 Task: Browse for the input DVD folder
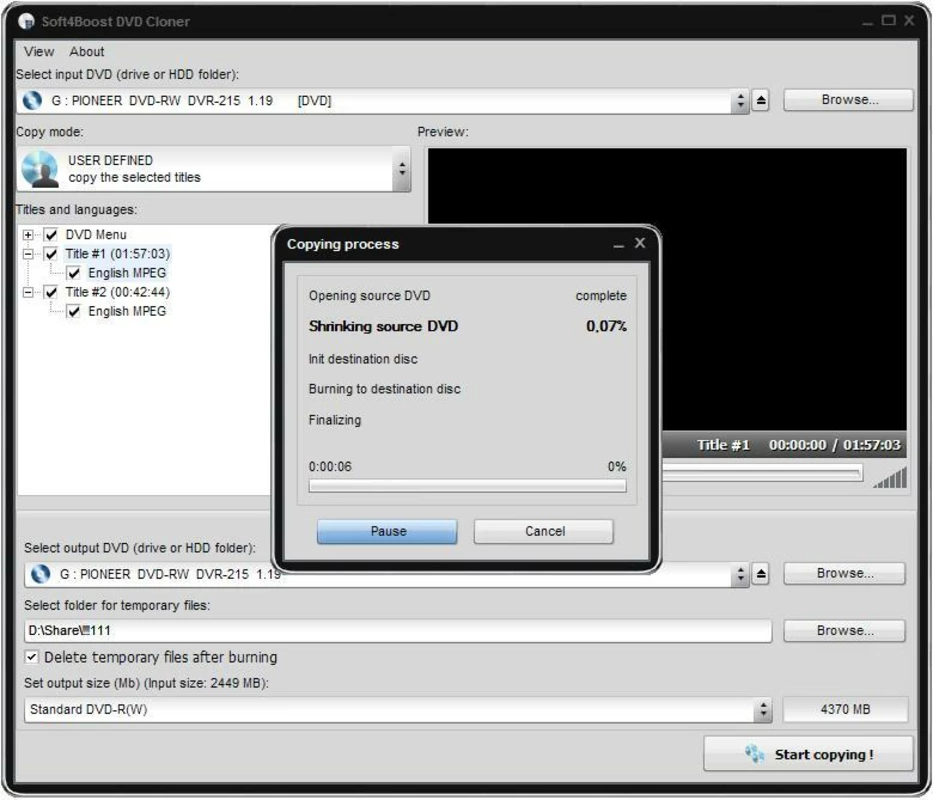[x=849, y=100]
